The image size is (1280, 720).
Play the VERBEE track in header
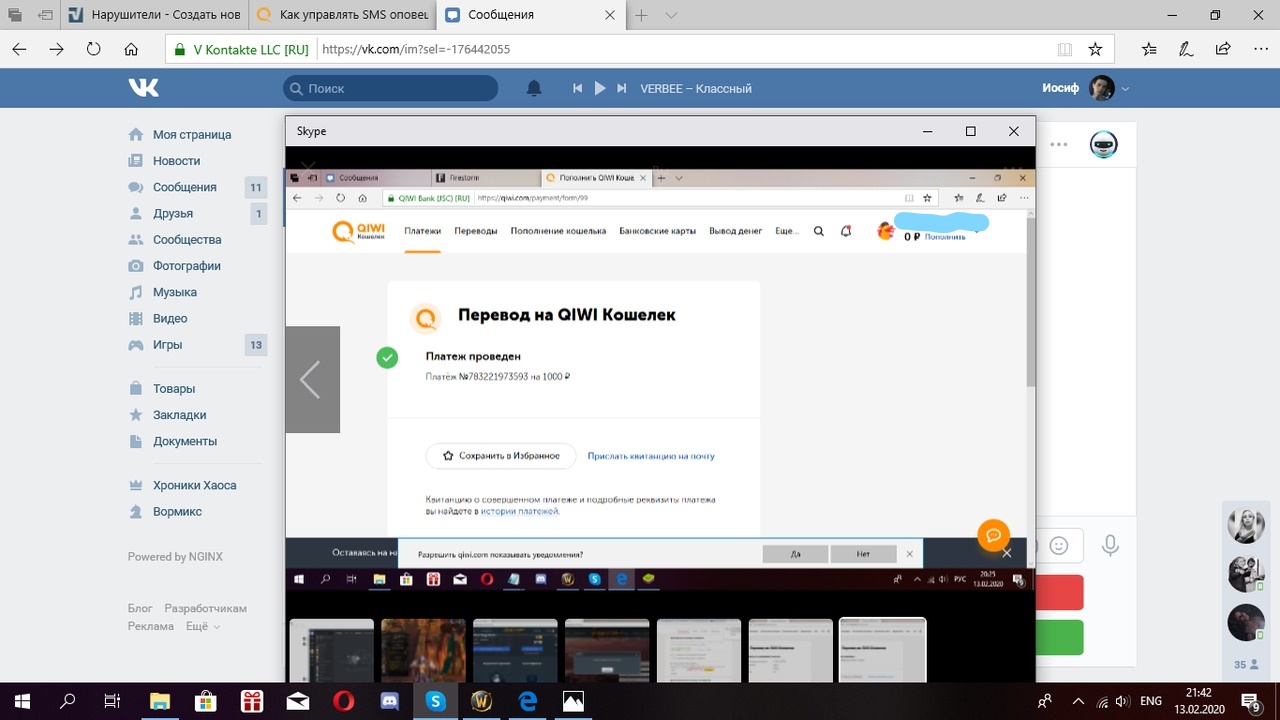(x=600, y=88)
